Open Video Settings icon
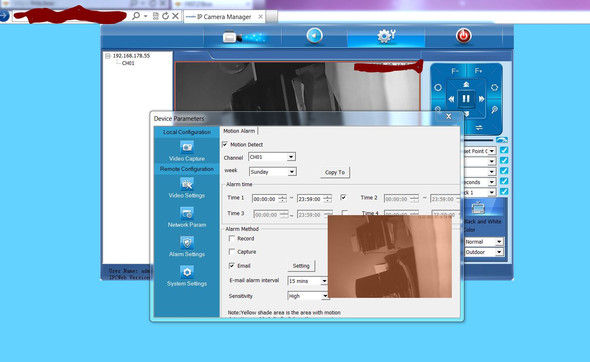Image resolution: width=590 pixels, height=362 pixels. tap(187, 184)
